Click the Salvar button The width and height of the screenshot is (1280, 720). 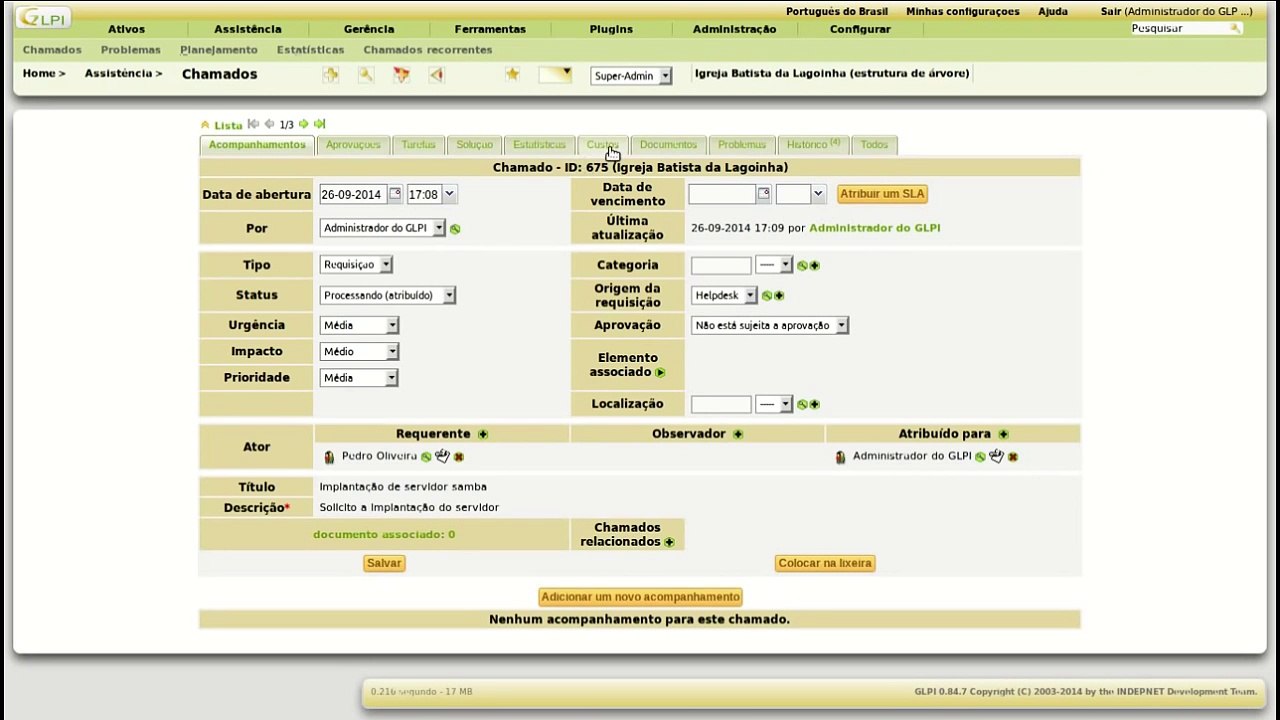tap(384, 563)
